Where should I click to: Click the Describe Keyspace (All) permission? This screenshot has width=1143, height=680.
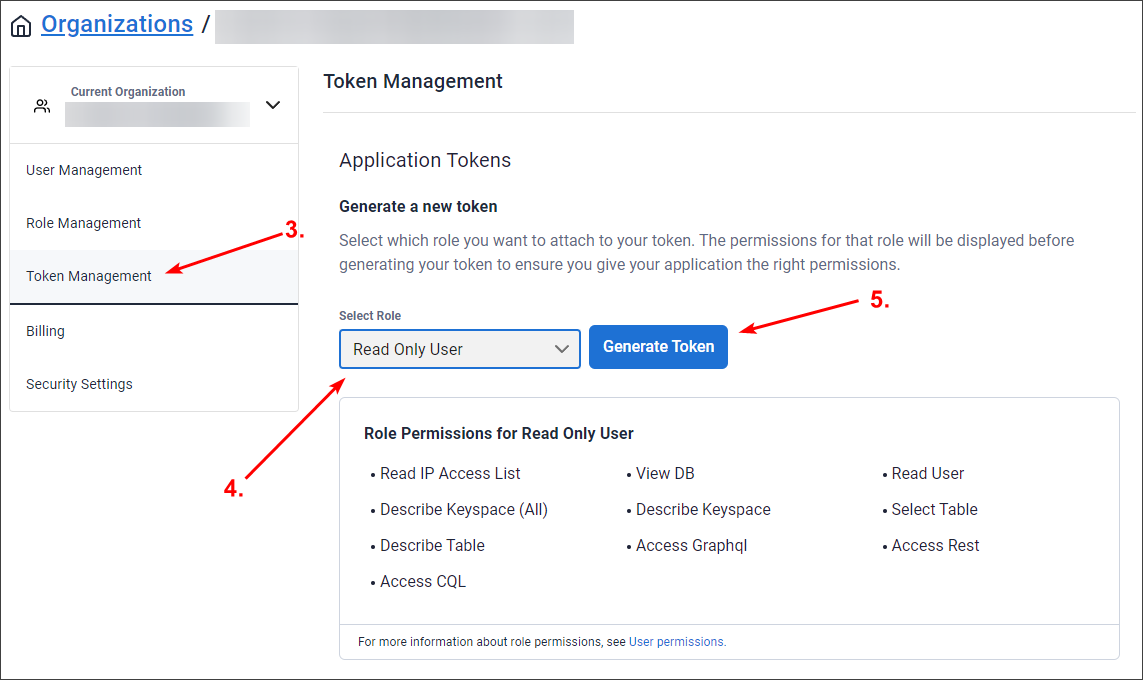tap(463, 509)
